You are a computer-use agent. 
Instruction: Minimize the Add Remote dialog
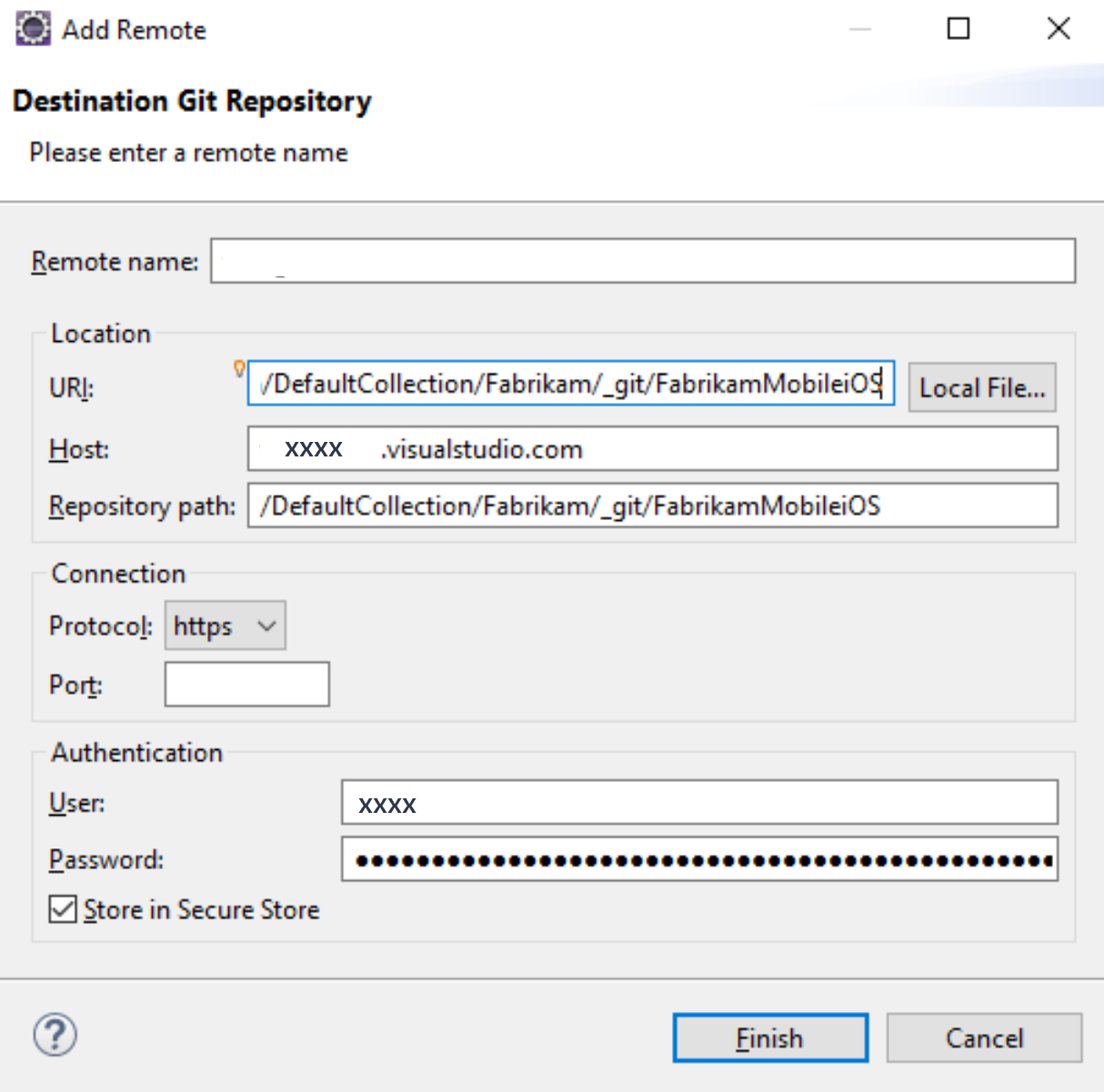click(858, 28)
